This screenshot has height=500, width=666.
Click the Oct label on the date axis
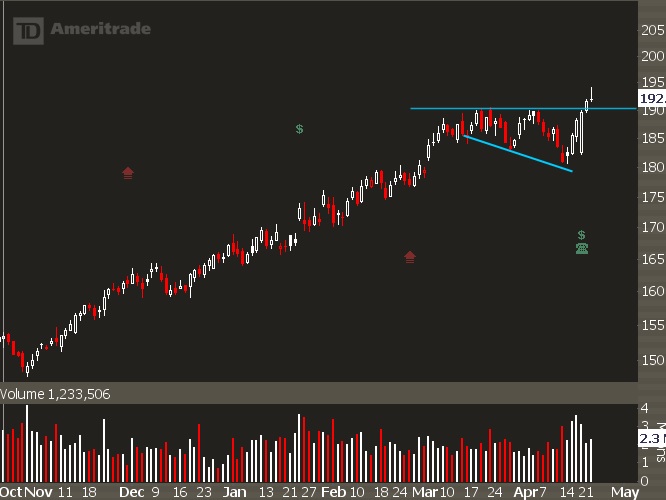(x=12, y=493)
